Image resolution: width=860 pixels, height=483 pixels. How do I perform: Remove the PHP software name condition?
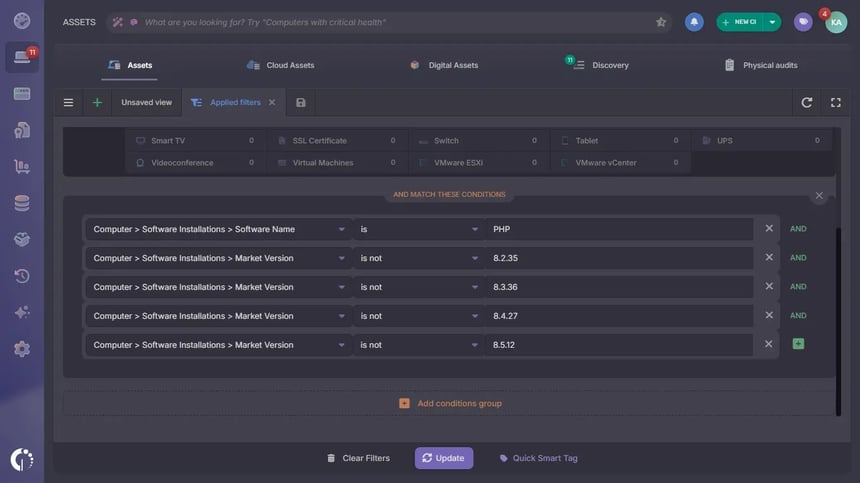click(x=769, y=228)
